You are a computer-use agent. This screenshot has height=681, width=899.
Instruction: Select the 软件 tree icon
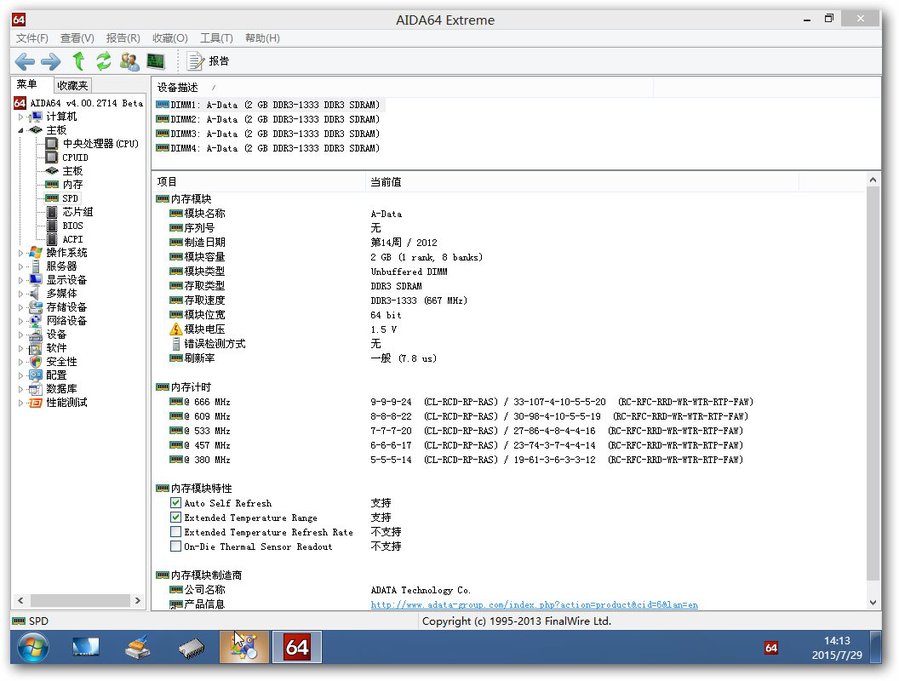coord(36,349)
